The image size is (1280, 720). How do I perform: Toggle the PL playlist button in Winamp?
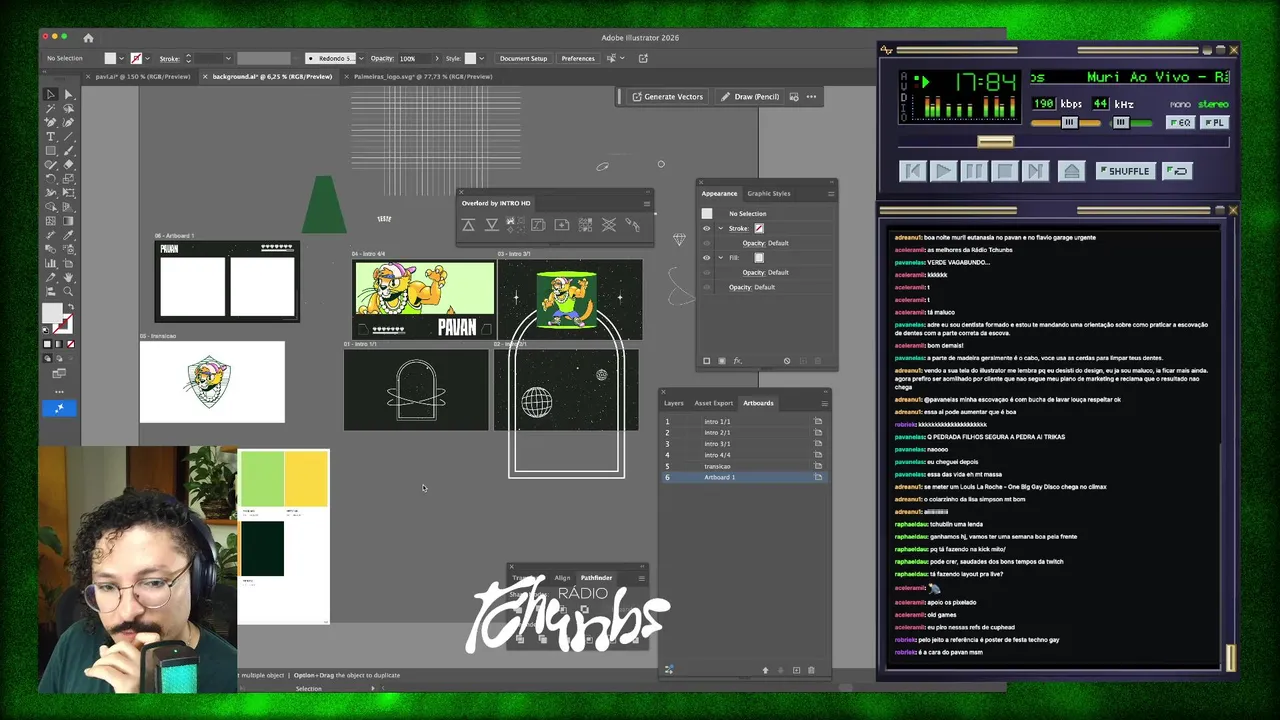click(1215, 122)
